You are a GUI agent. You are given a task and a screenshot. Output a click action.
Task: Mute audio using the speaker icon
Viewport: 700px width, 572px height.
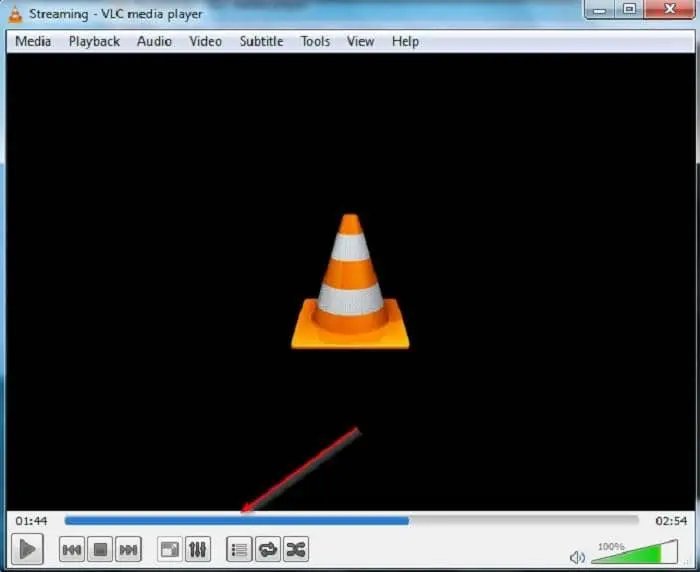point(577,557)
